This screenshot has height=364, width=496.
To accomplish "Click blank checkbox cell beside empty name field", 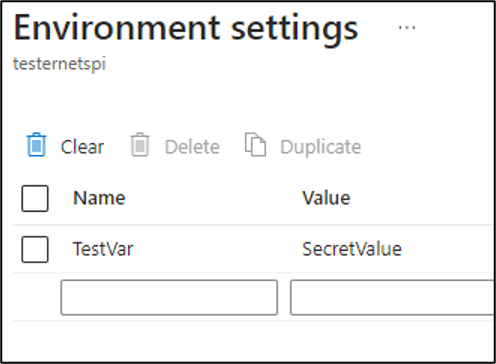I will 35,297.
